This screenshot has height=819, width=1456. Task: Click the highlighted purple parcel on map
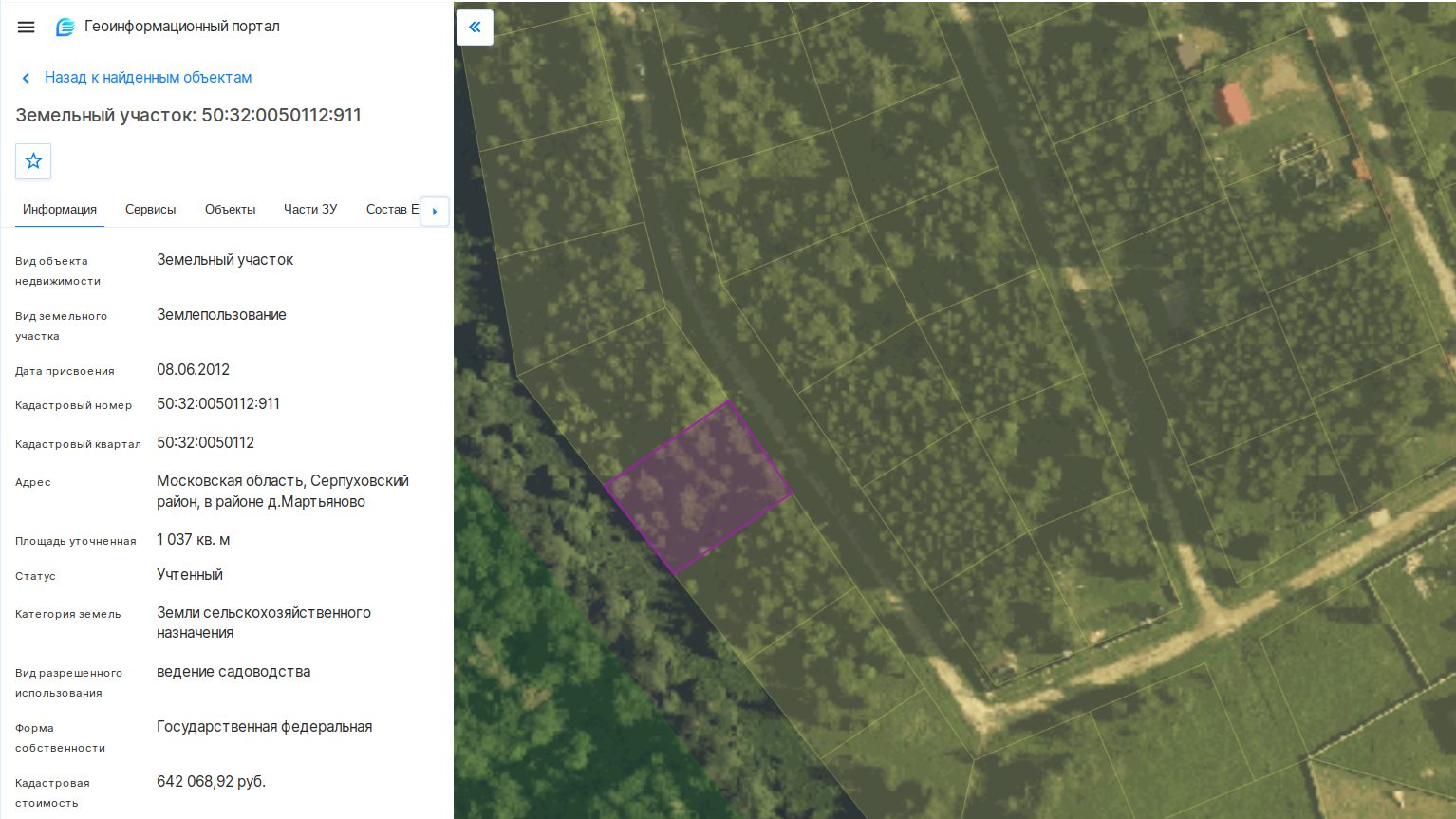(x=698, y=487)
